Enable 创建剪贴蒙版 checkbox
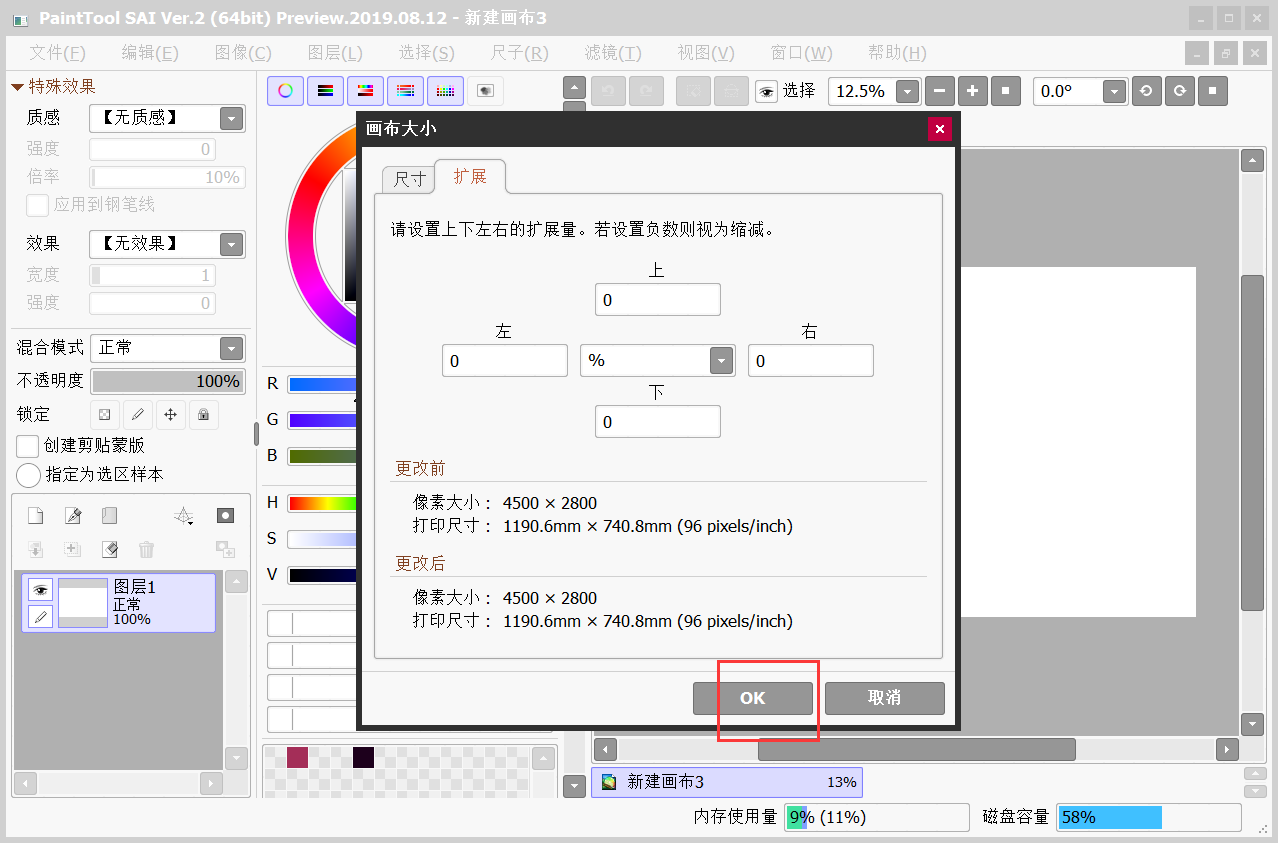The width and height of the screenshot is (1278, 843). click(x=28, y=445)
